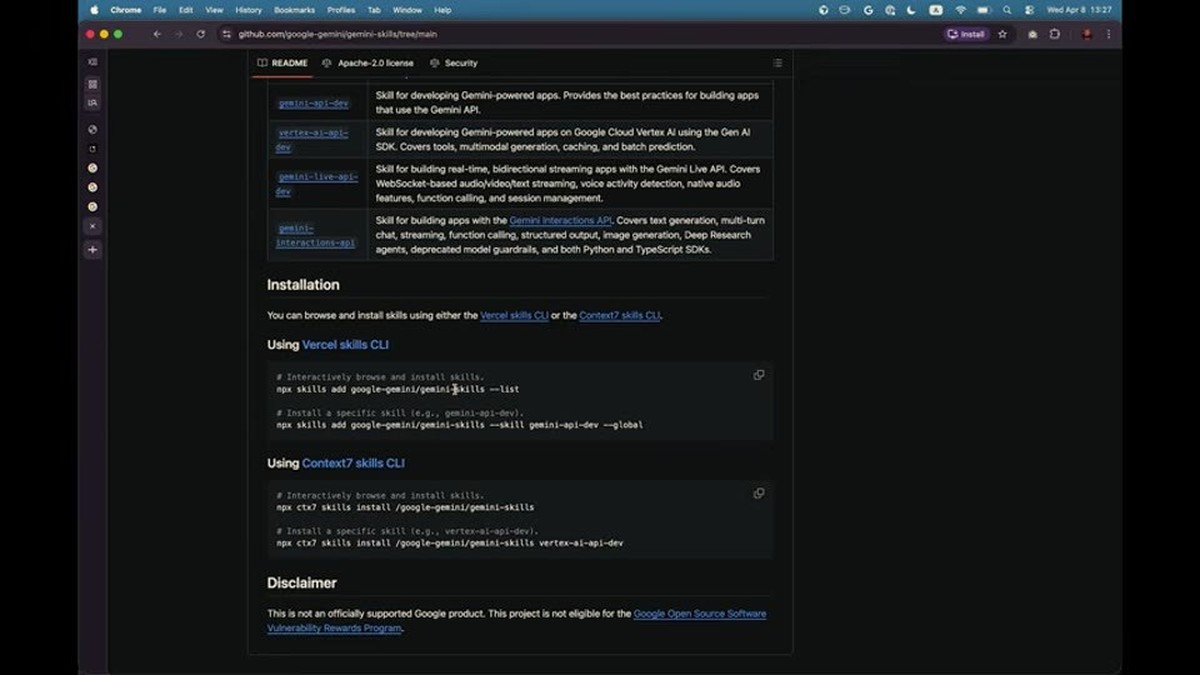This screenshot has width=1200, height=675.
Task: Open the macOS Spotlight search icon
Action: [x=1007, y=10]
